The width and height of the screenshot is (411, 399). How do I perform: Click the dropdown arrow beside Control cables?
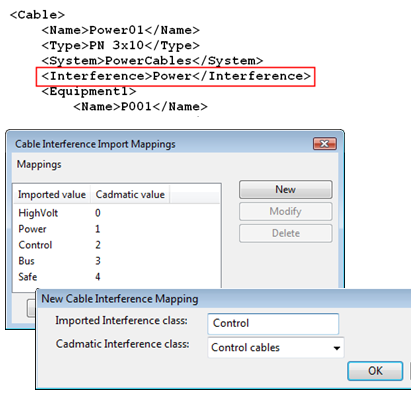pos(337,348)
